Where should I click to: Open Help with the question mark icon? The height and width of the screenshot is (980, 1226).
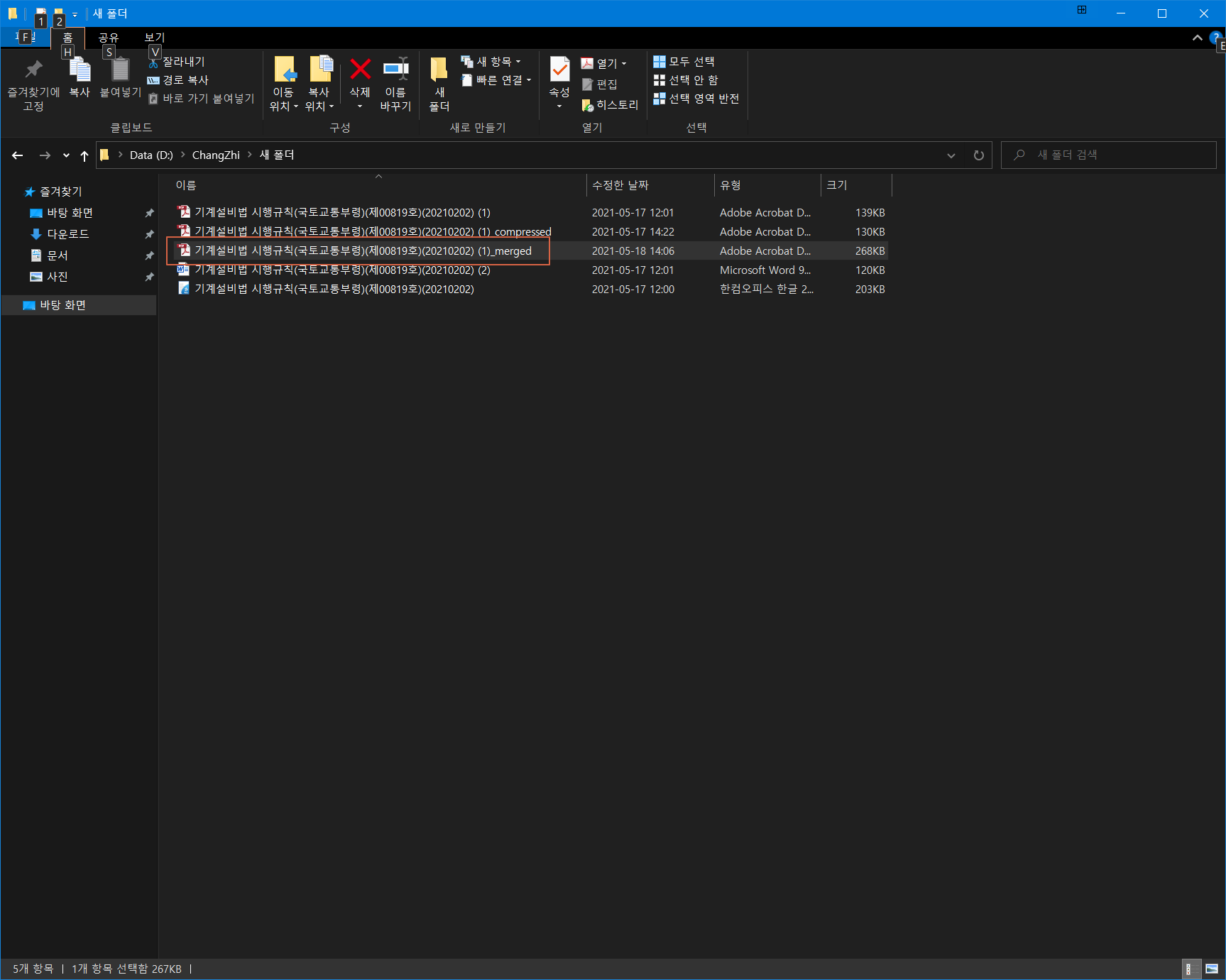tap(1216, 38)
